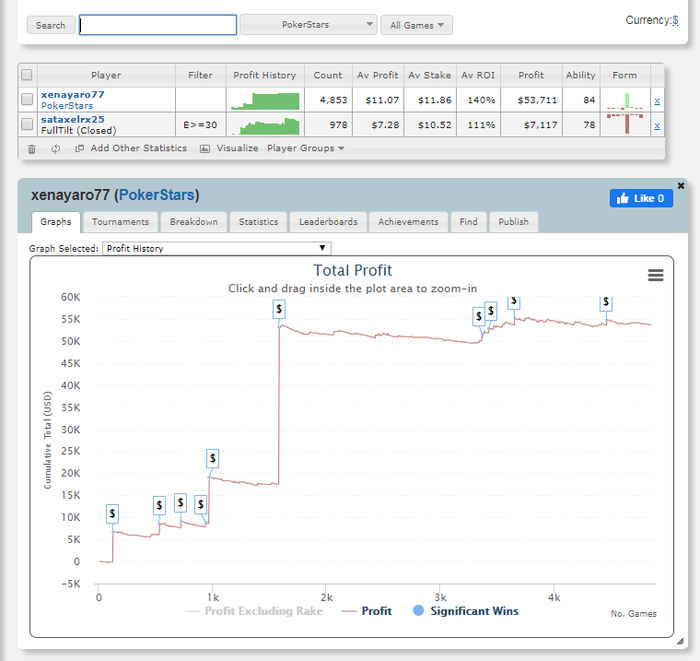The height and width of the screenshot is (661, 700).
Task: Click the Facebook Like thumbs-up button
Action: coord(641,198)
